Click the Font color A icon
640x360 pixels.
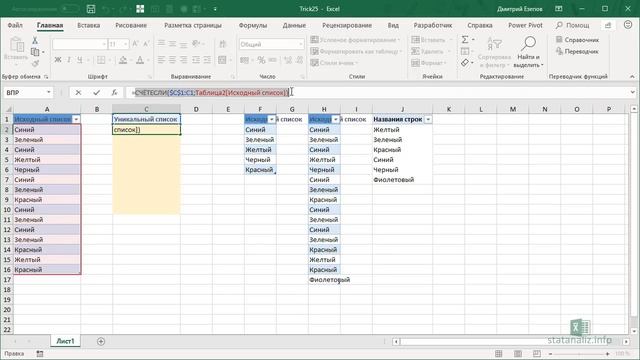pyautogui.click(x=140, y=60)
